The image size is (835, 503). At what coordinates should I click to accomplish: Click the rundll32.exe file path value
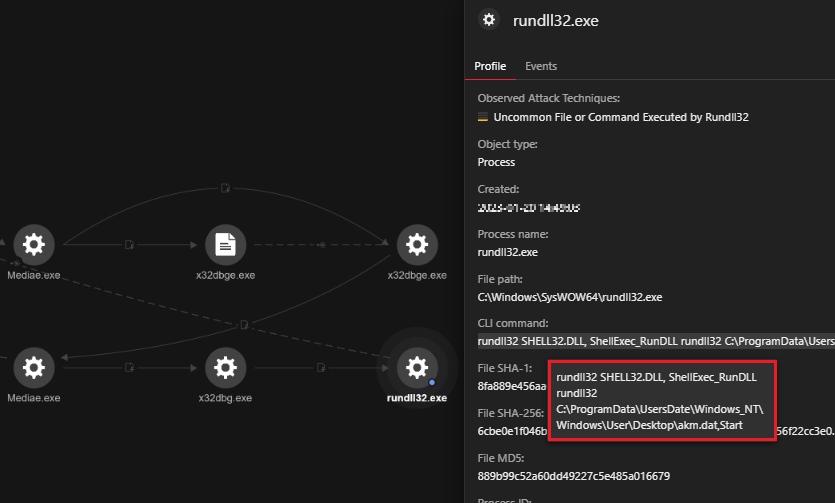coord(570,297)
